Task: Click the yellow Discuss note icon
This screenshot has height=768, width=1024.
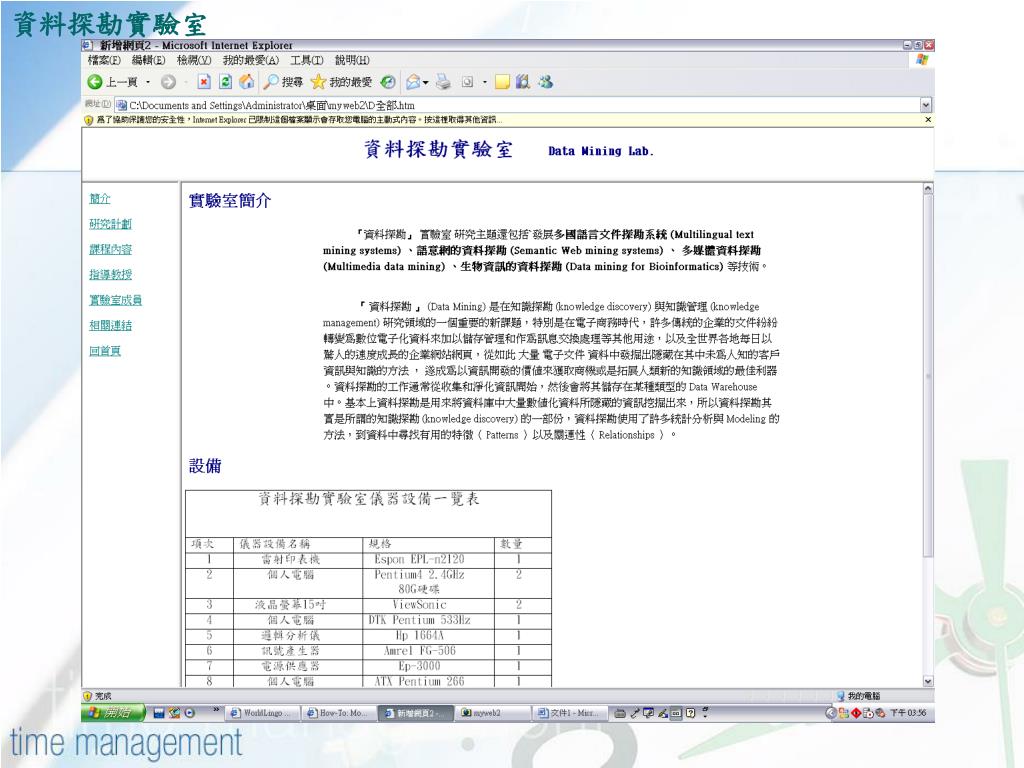Action: click(x=502, y=82)
